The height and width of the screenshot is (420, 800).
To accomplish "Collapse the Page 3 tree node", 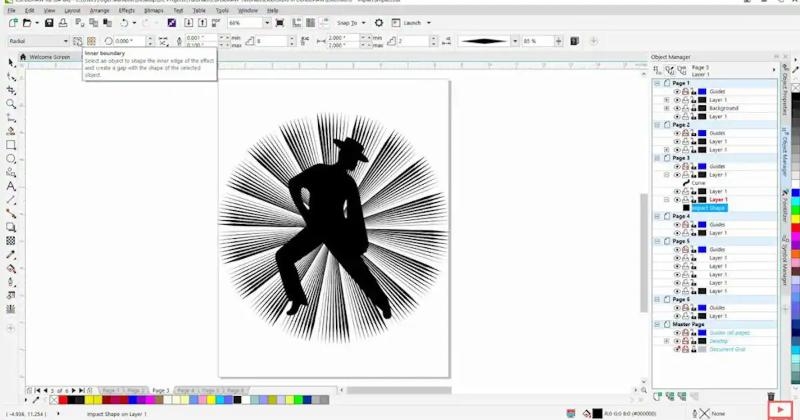I will pyautogui.click(x=657, y=158).
